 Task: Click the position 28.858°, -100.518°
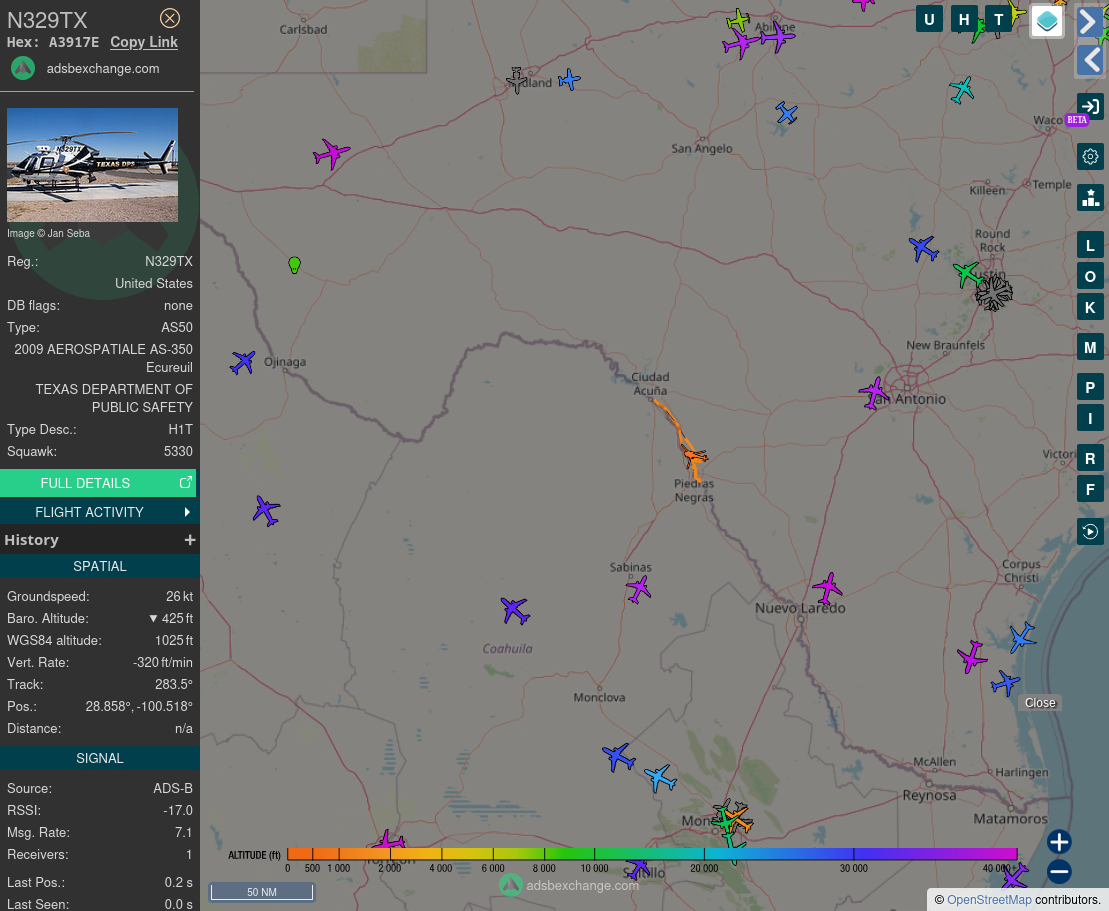139,707
